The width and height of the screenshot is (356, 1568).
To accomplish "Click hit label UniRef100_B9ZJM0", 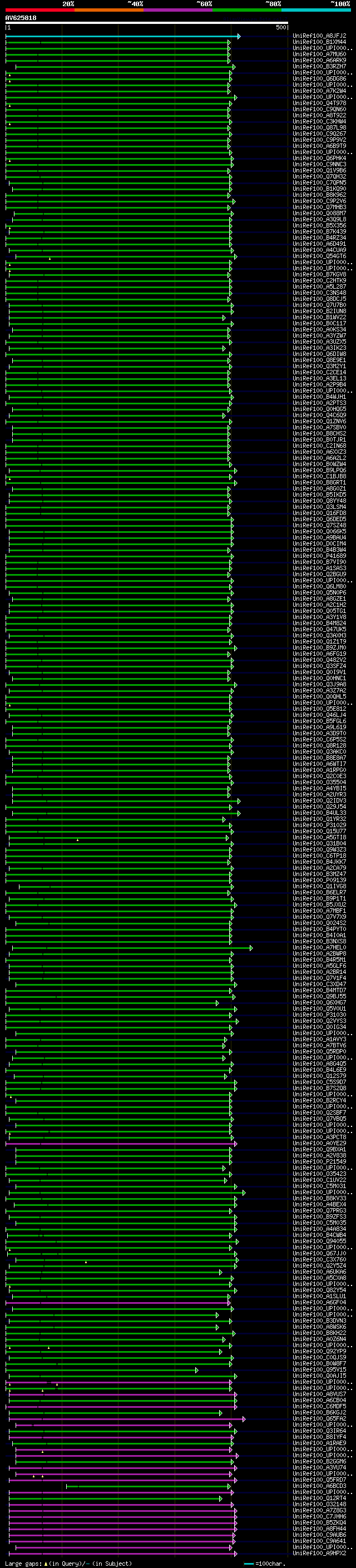I will click(x=319, y=647).
